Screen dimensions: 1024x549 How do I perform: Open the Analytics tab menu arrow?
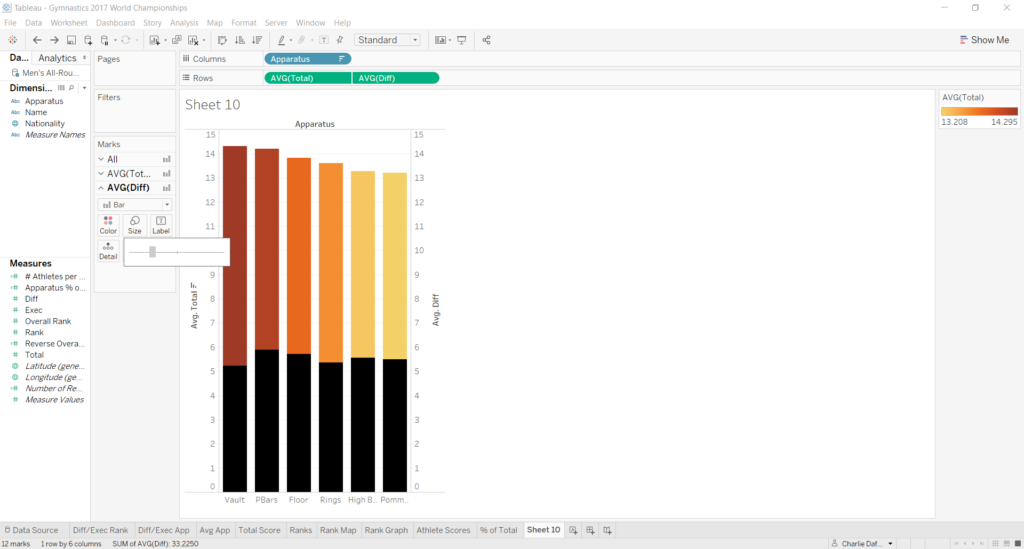[x=84, y=58]
